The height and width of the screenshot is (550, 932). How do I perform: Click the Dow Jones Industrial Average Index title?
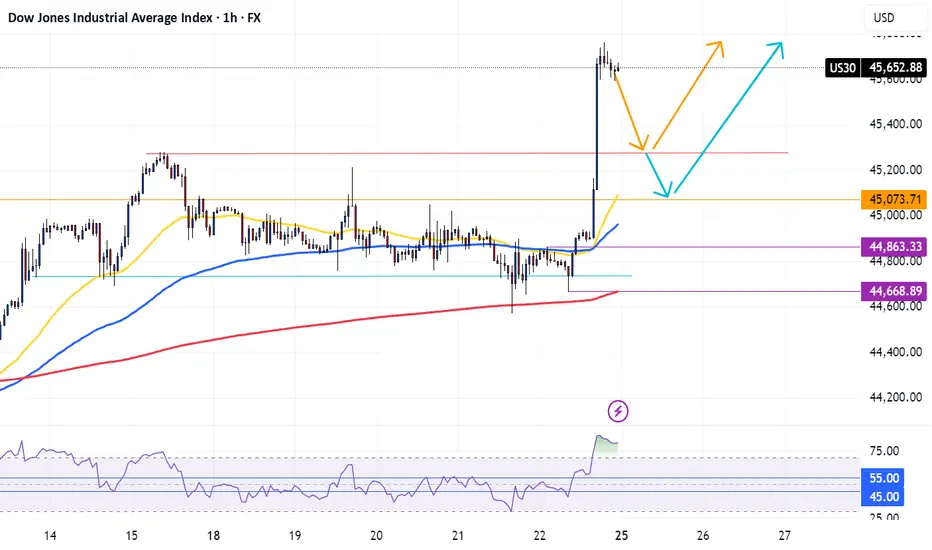110,18
